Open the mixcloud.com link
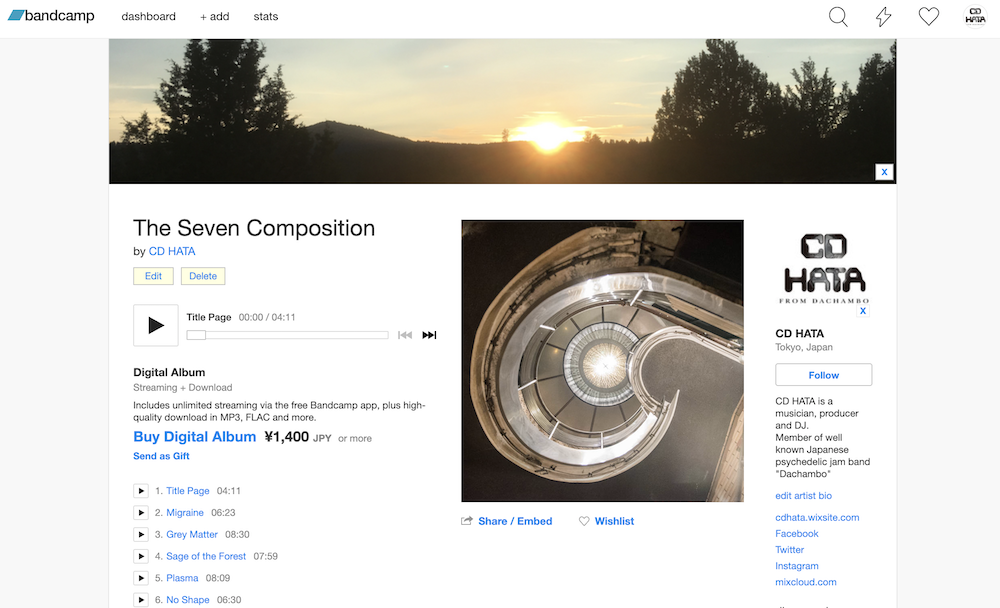 806,582
